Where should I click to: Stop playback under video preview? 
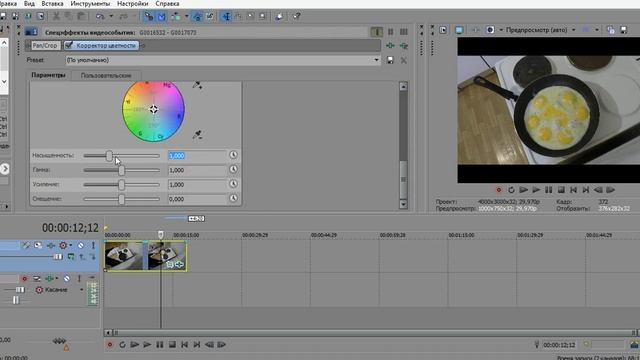tap(561, 190)
